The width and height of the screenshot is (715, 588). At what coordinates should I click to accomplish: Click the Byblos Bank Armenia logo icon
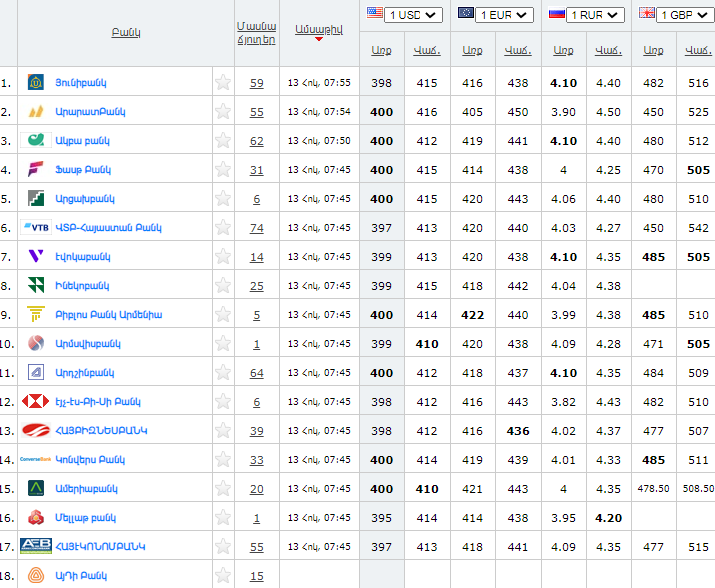36,314
